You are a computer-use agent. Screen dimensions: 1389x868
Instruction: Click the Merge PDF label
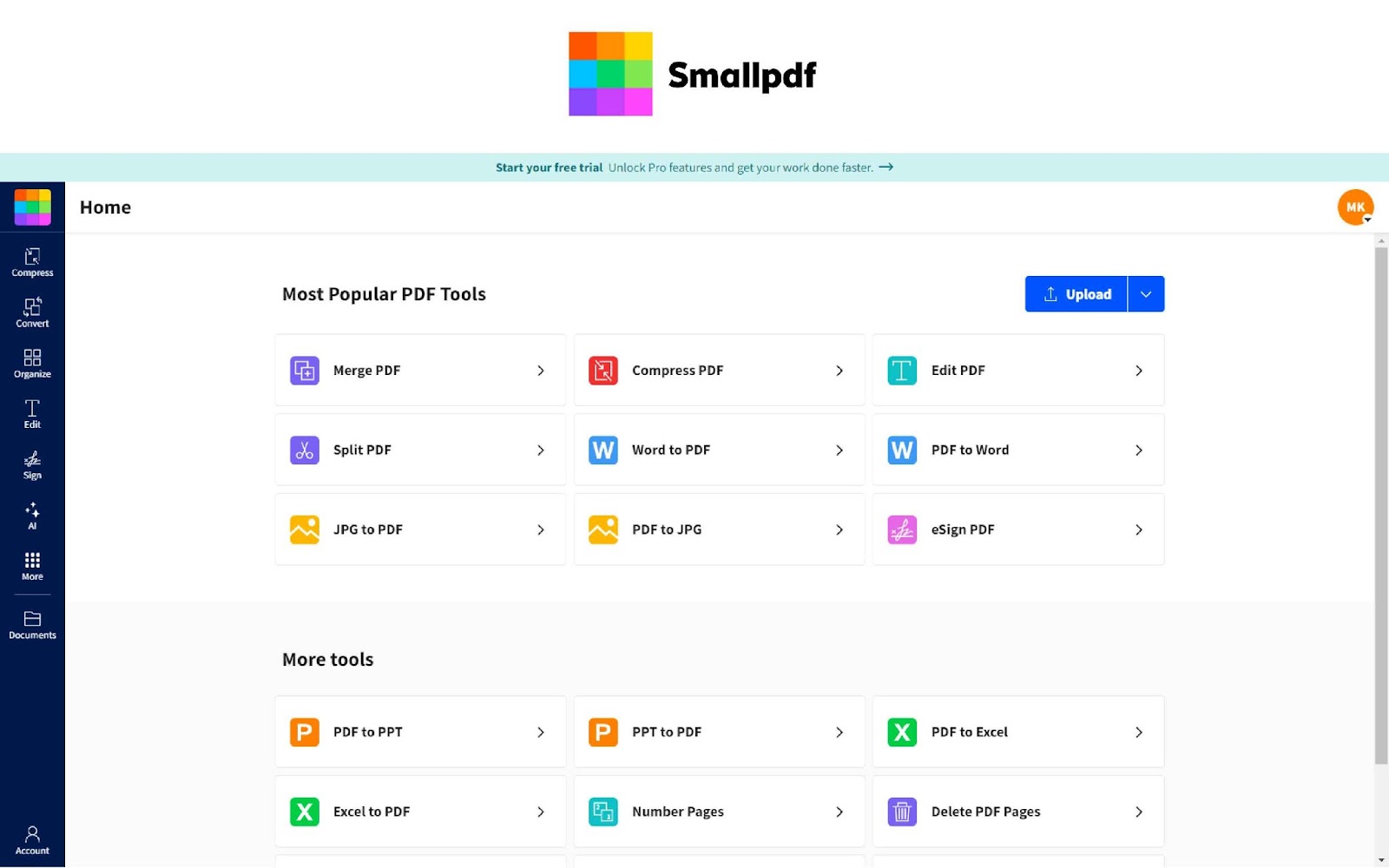[x=366, y=371]
